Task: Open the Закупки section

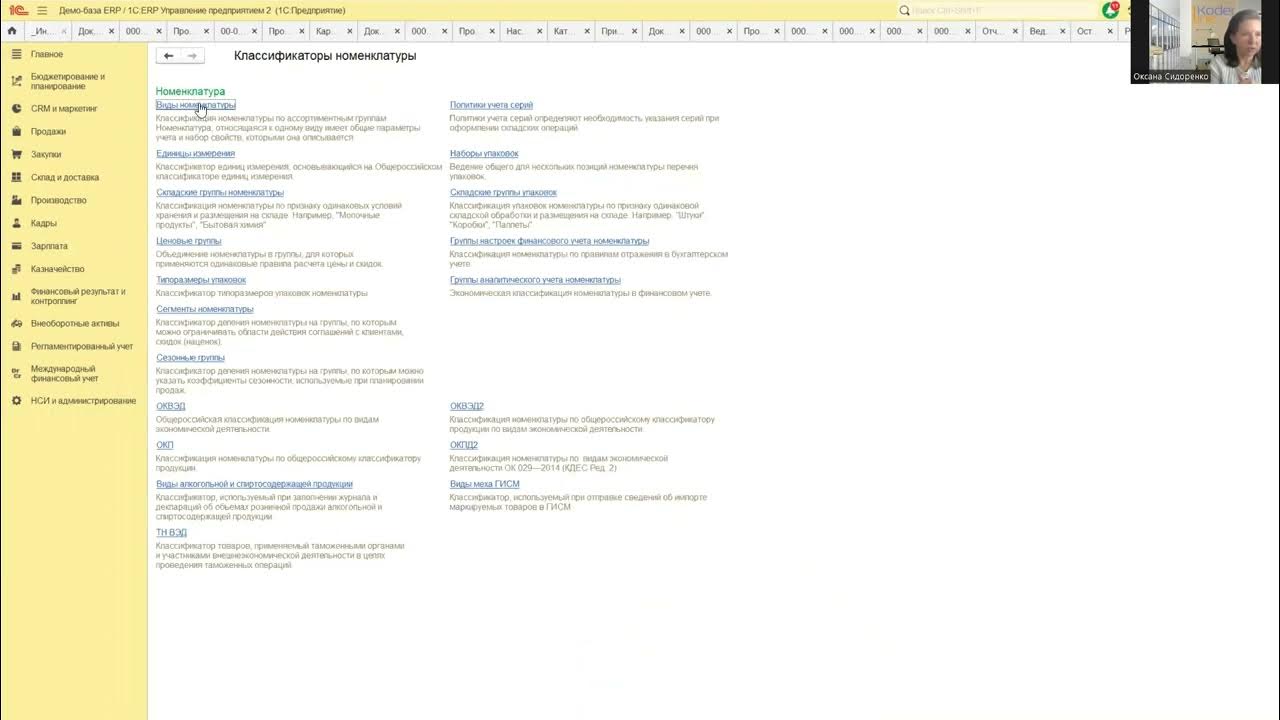Action: tap(46, 154)
